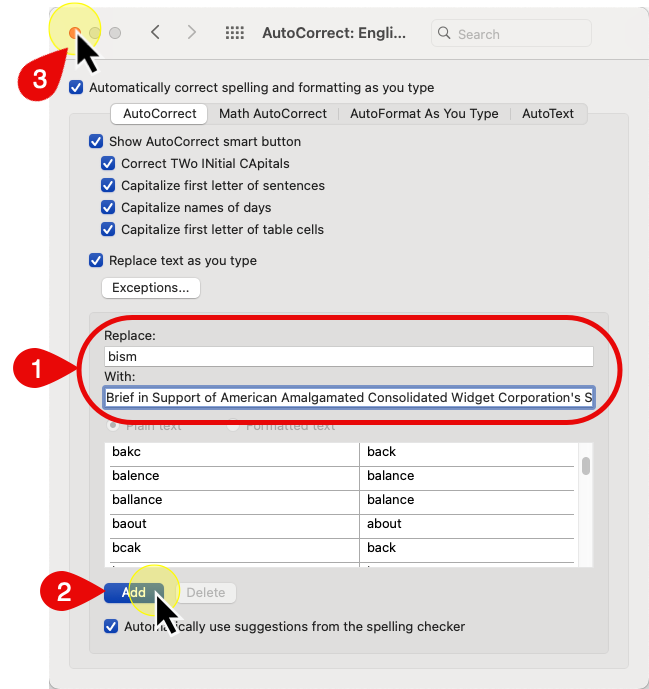Open the Exceptions... dialog
Viewport: 649px width, 689px height.
coord(151,288)
